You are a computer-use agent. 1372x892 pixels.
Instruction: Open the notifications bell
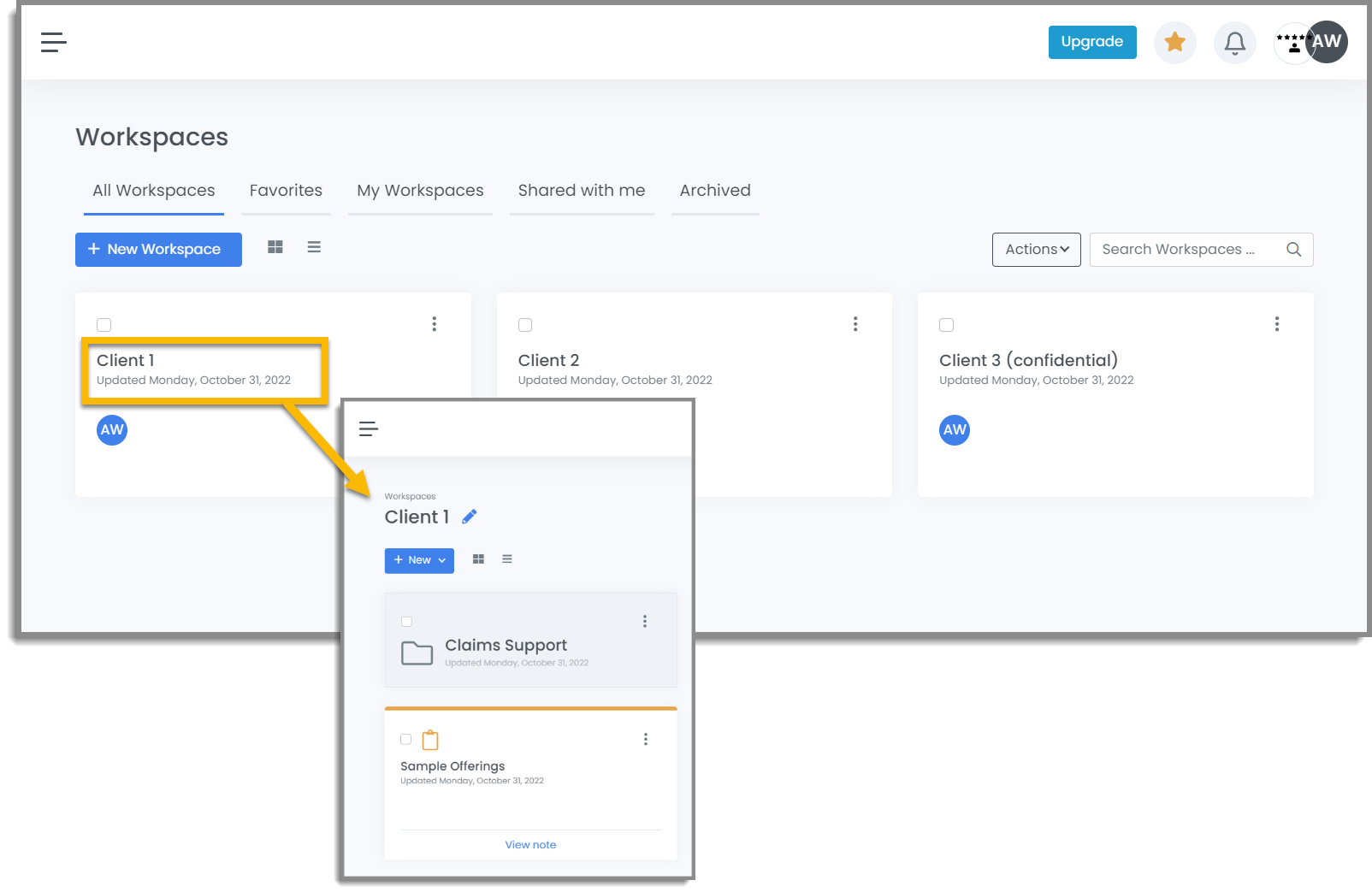pyautogui.click(x=1234, y=41)
